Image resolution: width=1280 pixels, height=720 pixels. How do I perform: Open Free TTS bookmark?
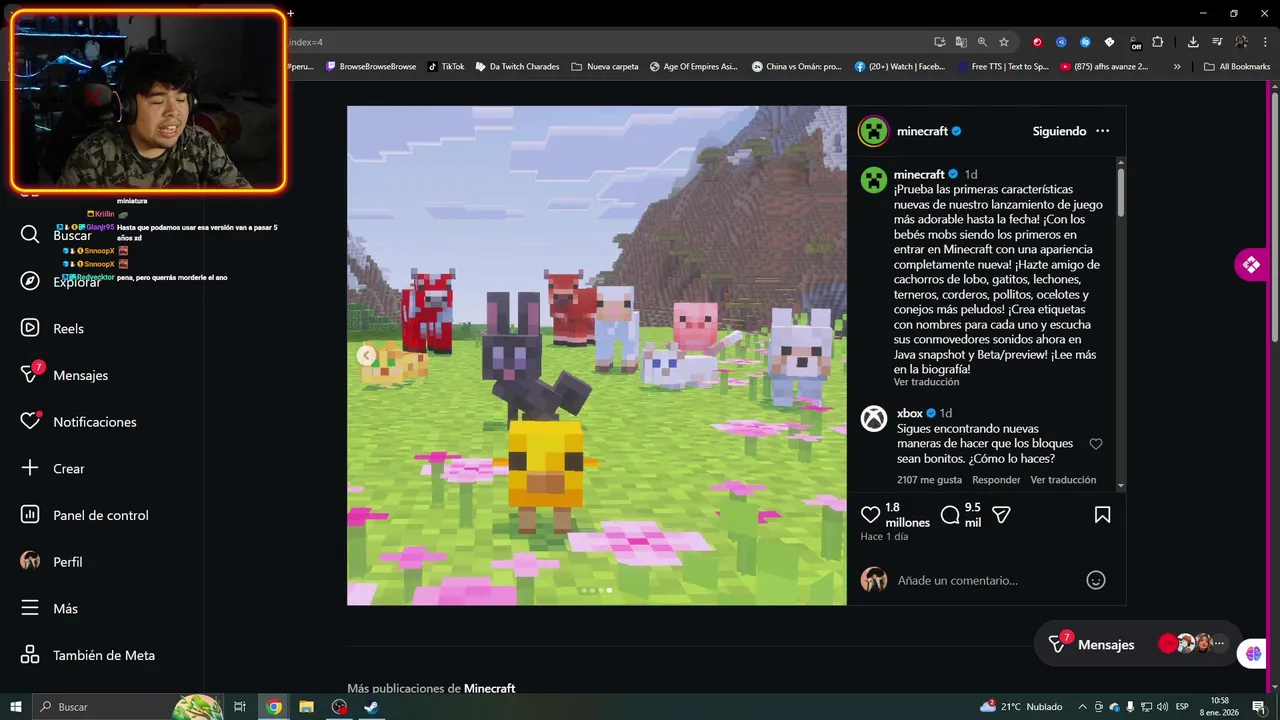pos(1002,67)
